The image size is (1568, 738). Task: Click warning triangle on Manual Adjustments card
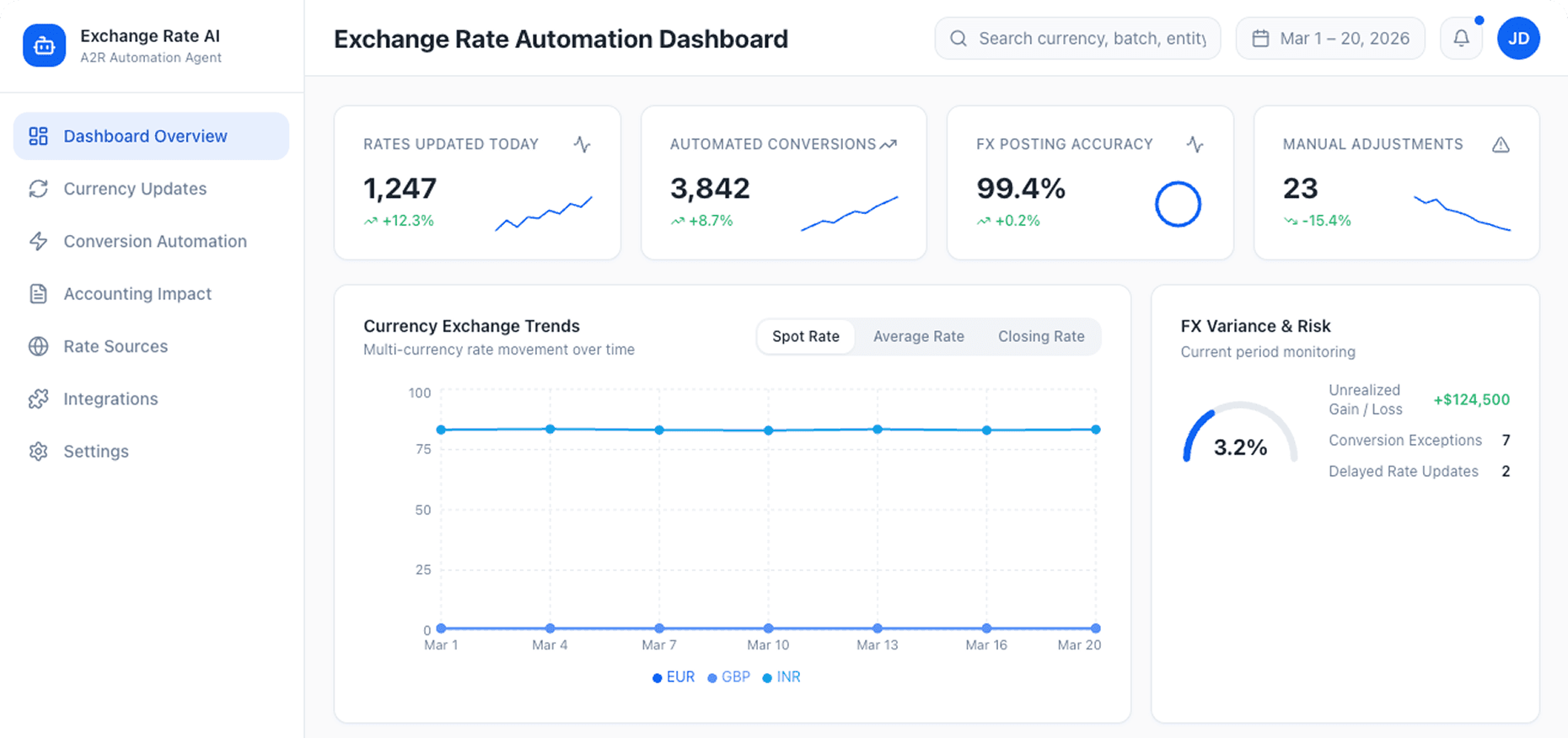click(x=1501, y=145)
